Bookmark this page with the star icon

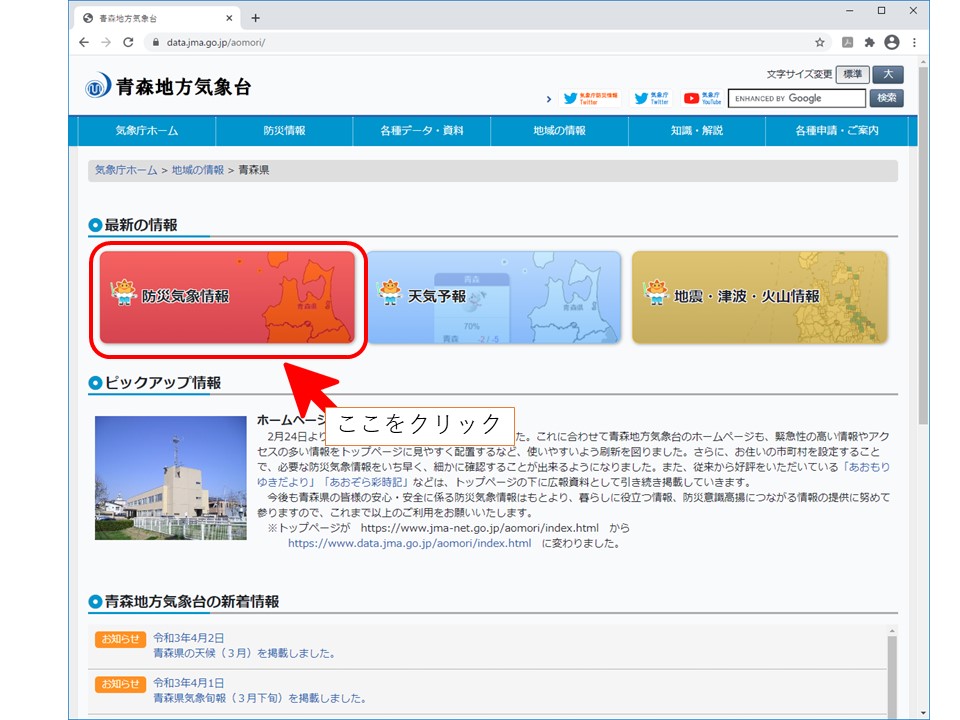point(820,42)
